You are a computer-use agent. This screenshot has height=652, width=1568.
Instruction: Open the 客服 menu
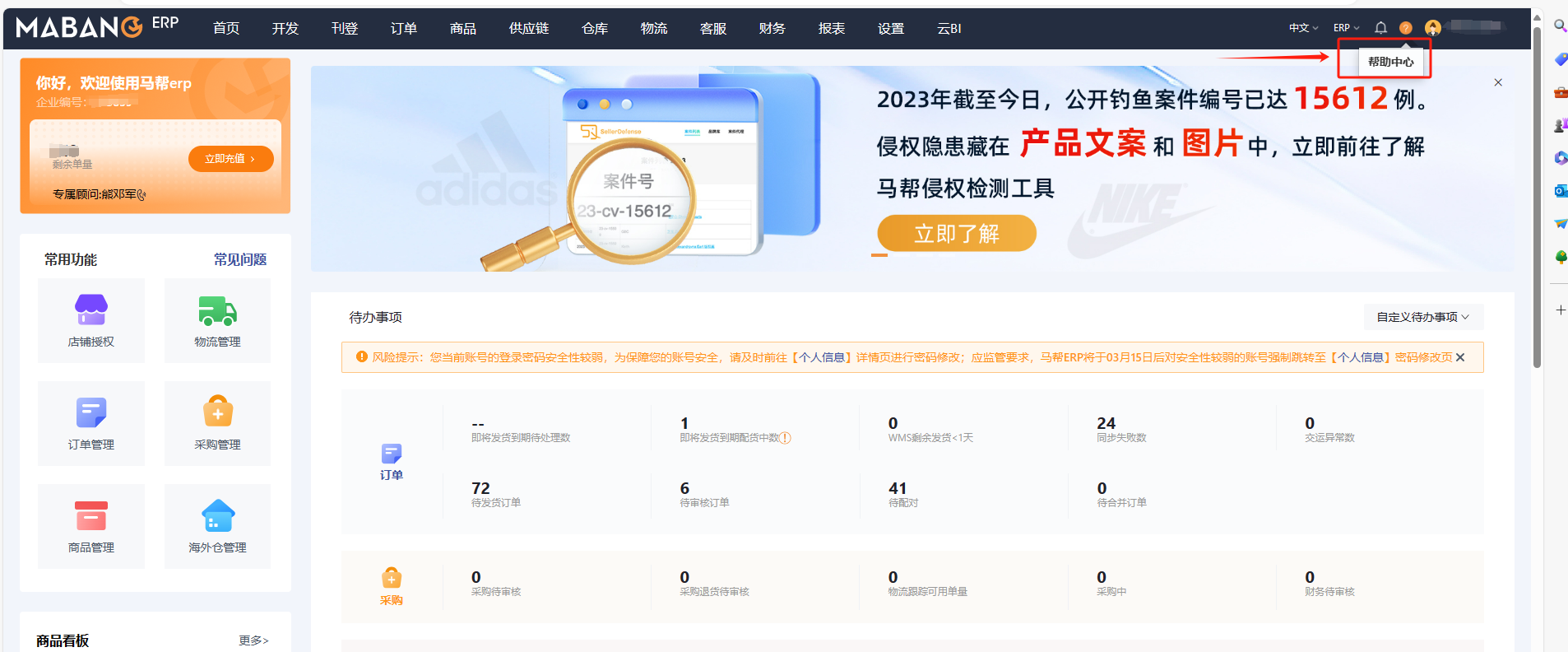coord(713,29)
